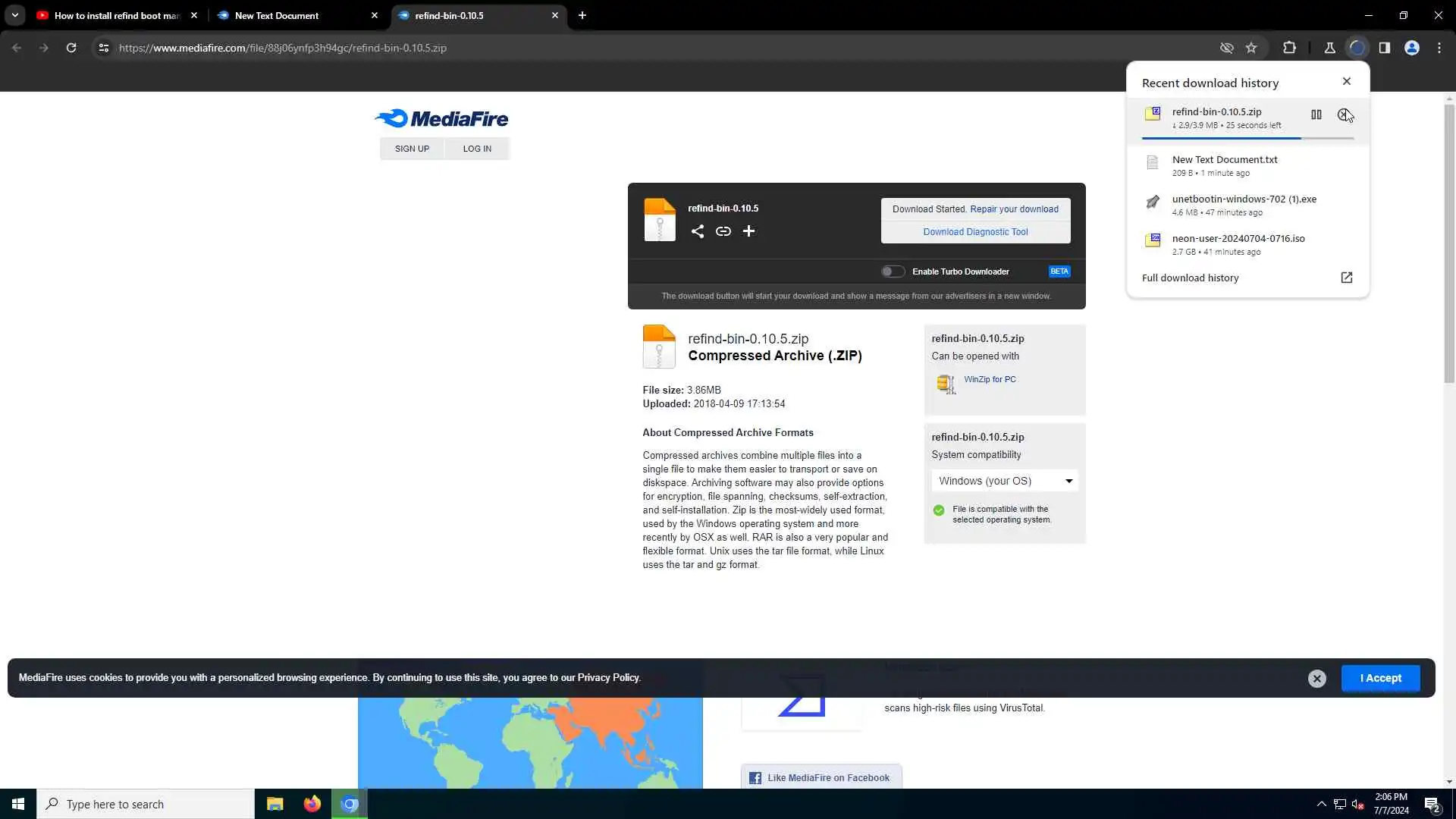
Task: Open the side panel icon in toolbar
Action: pyautogui.click(x=1384, y=48)
